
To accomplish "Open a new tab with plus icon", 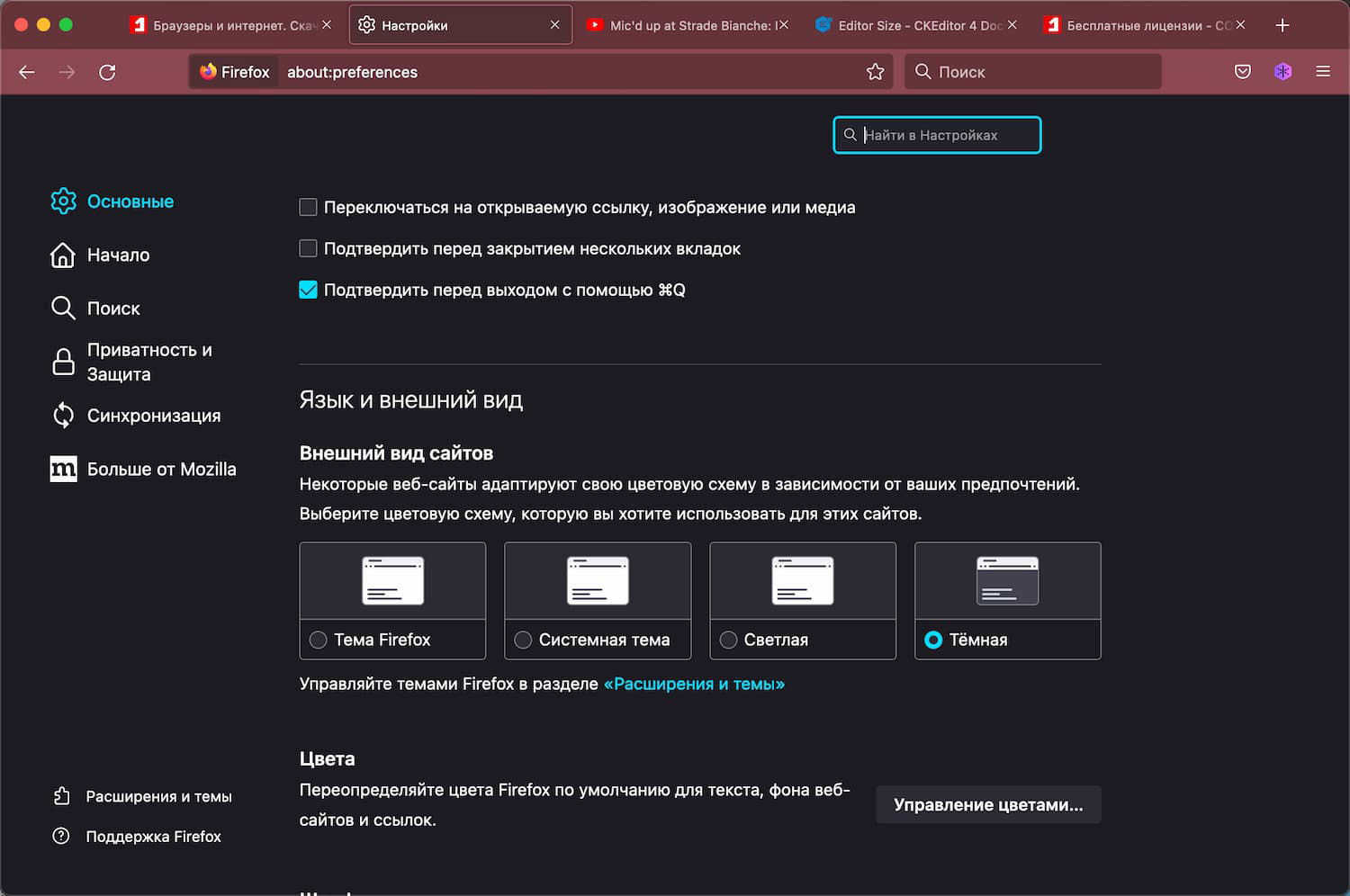I will (1282, 25).
